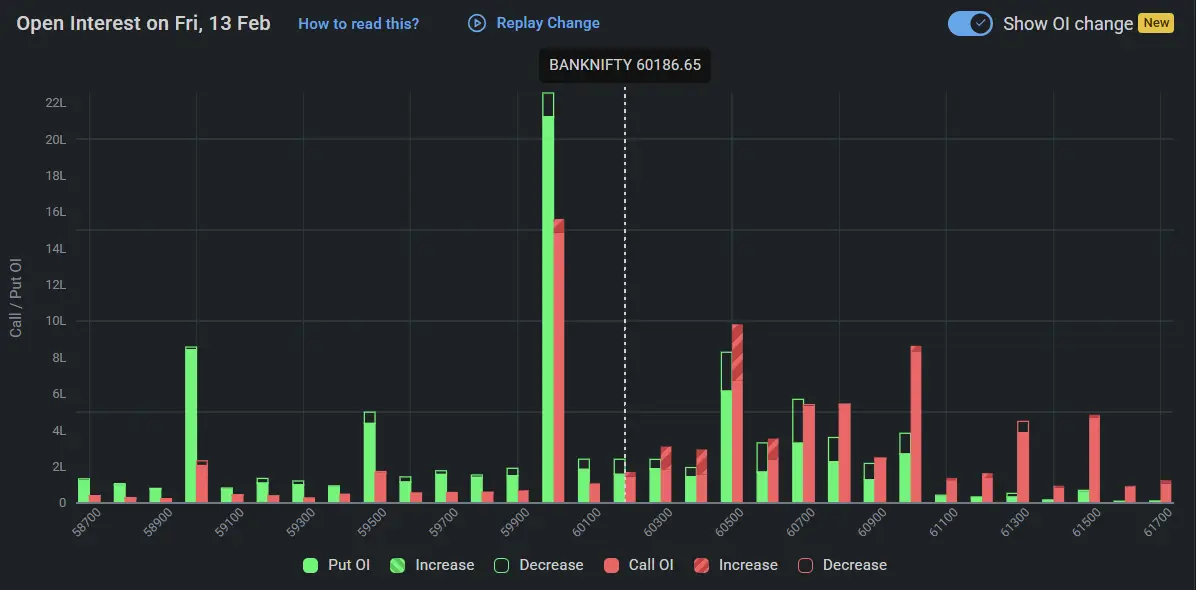Click the BANKNIFTY 60186.65 price label
This screenshot has width=1196, height=590.
625,64
